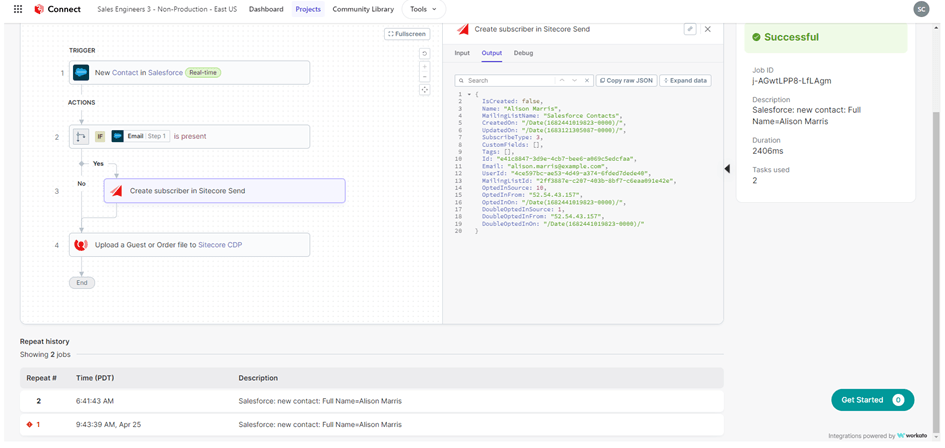Go to previous search result arrow
This screenshot has width=945, height=448.
[562, 80]
